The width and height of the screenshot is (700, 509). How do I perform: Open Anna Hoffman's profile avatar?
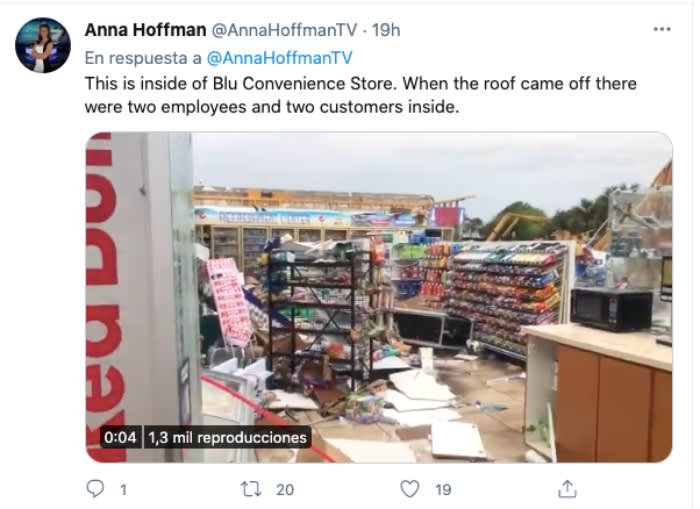pos(43,45)
